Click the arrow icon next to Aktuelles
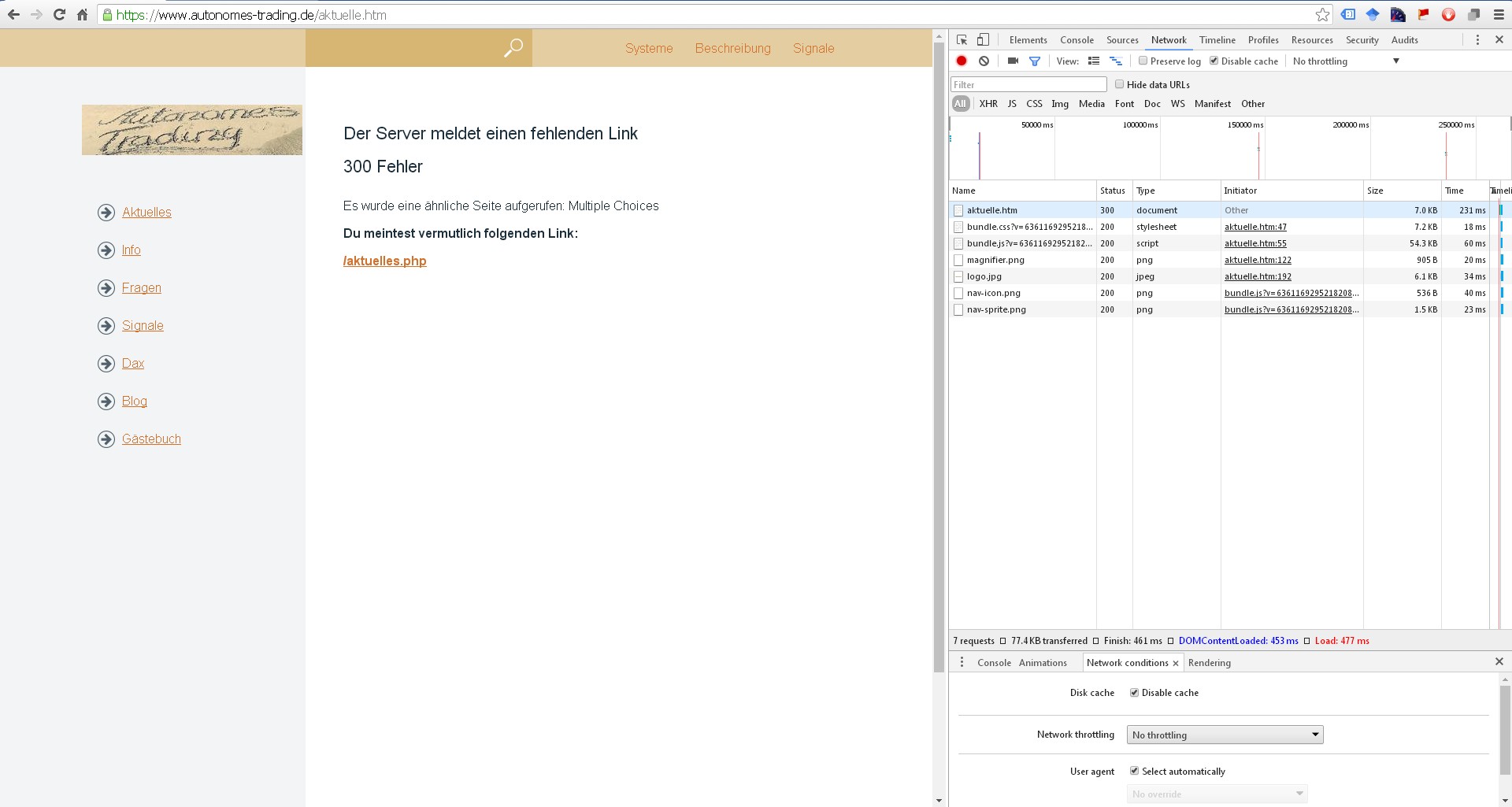 coord(106,213)
